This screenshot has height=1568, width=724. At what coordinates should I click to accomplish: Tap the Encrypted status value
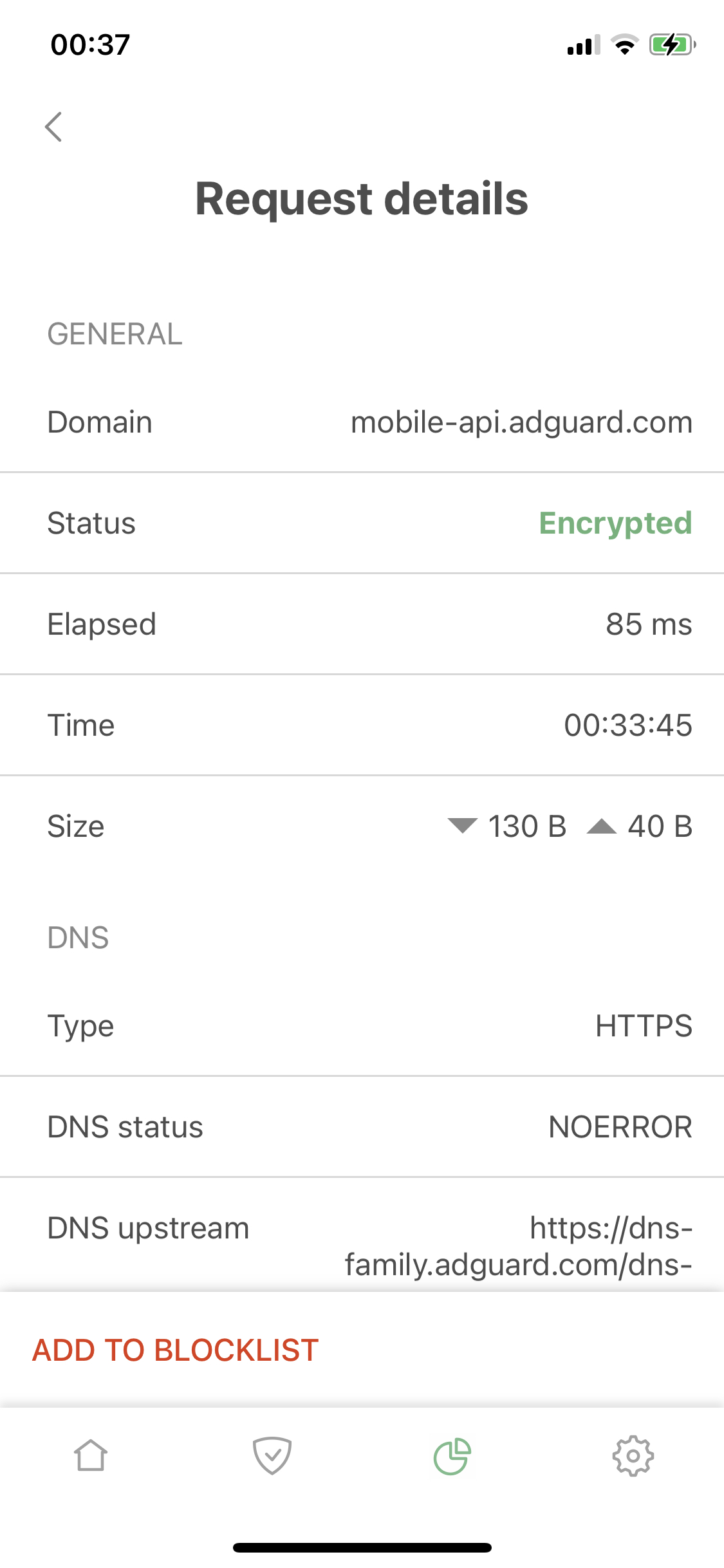[615, 523]
